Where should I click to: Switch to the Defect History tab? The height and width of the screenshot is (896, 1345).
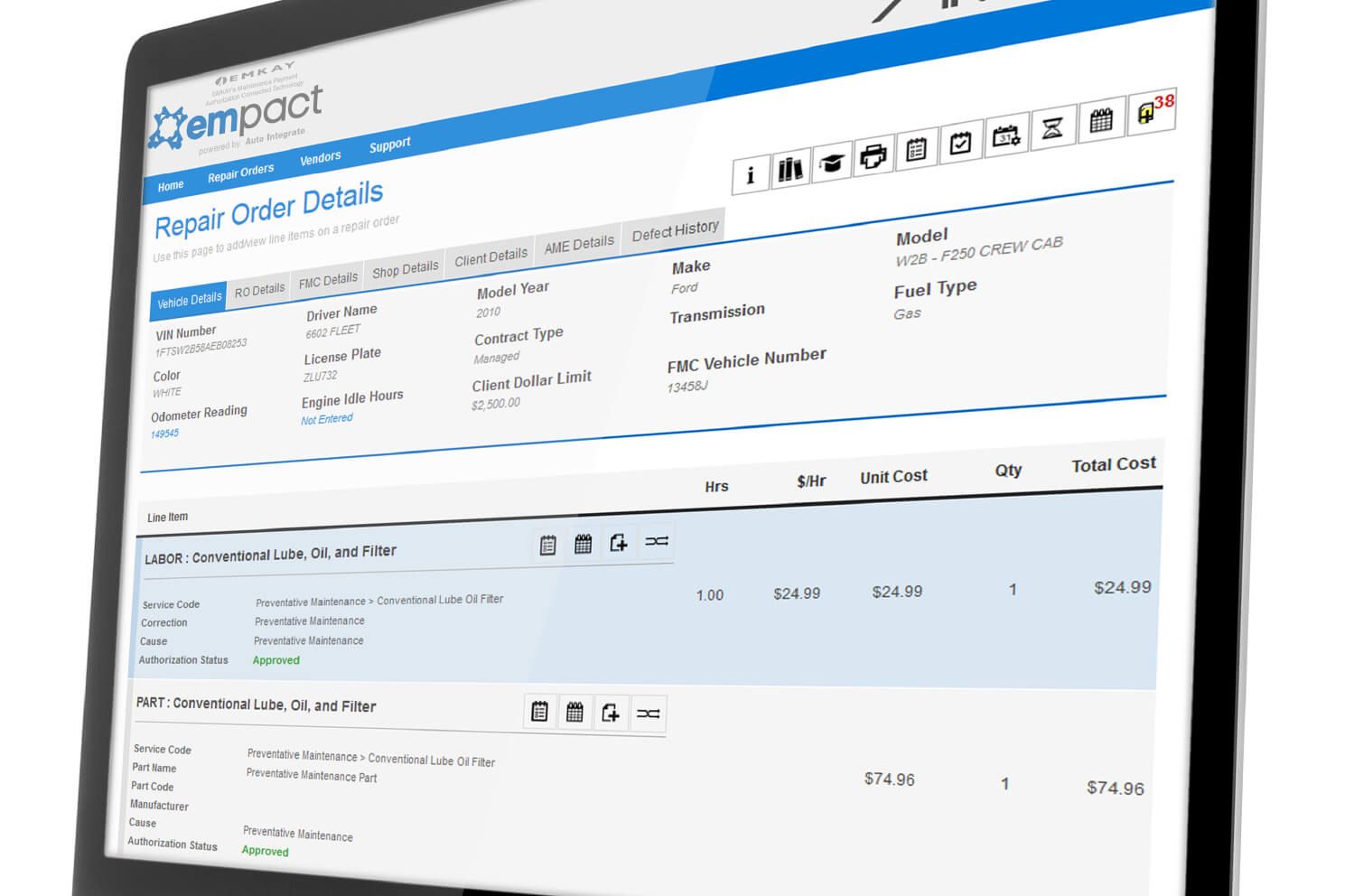(x=676, y=231)
